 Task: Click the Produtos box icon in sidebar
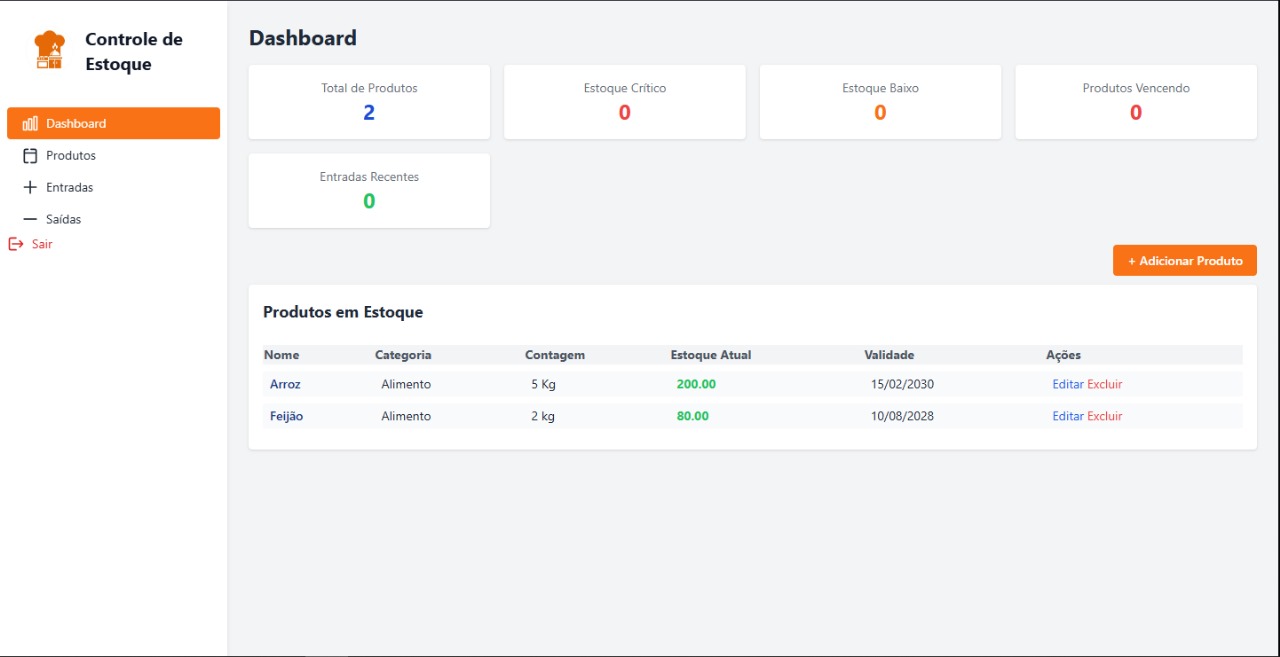point(30,156)
